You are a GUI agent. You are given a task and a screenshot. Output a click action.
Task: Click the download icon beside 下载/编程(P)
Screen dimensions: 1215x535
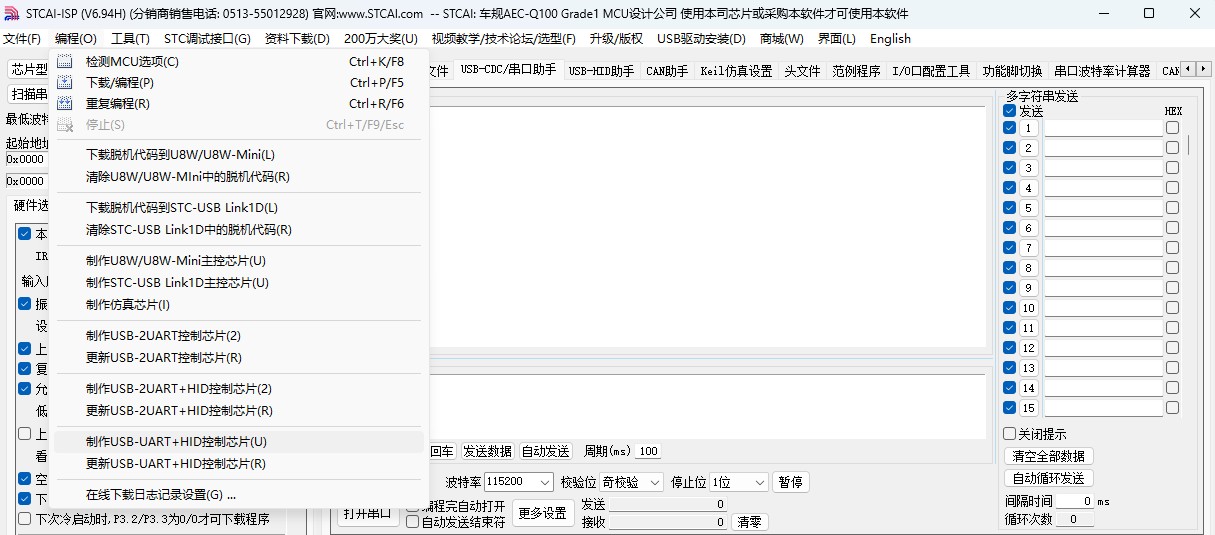point(65,82)
